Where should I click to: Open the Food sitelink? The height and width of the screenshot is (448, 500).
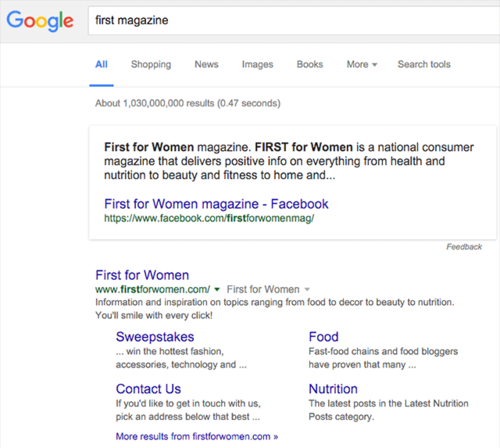[x=323, y=337]
